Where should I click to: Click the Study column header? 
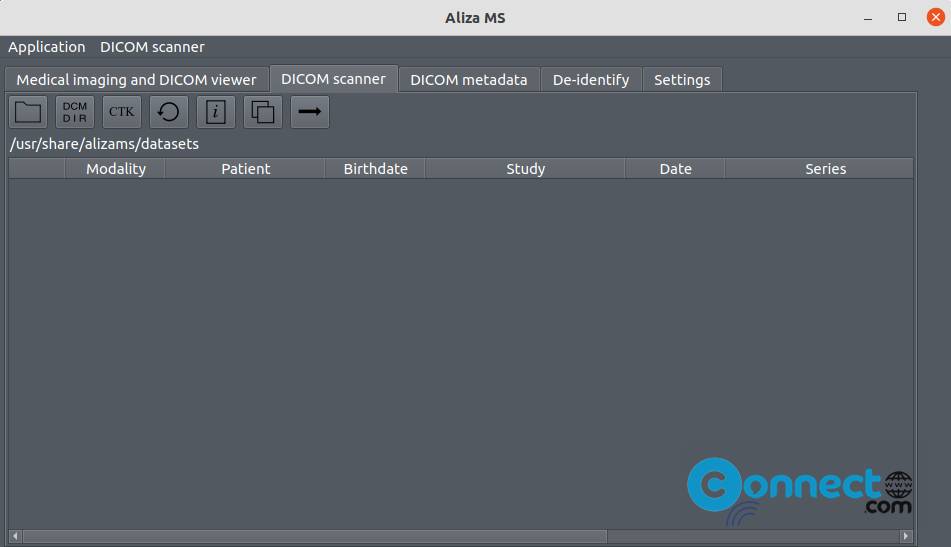pyautogui.click(x=525, y=169)
